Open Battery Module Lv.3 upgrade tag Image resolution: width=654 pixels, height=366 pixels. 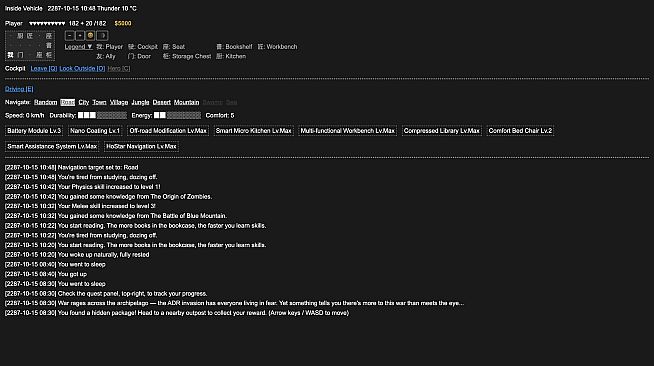(x=34, y=131)
